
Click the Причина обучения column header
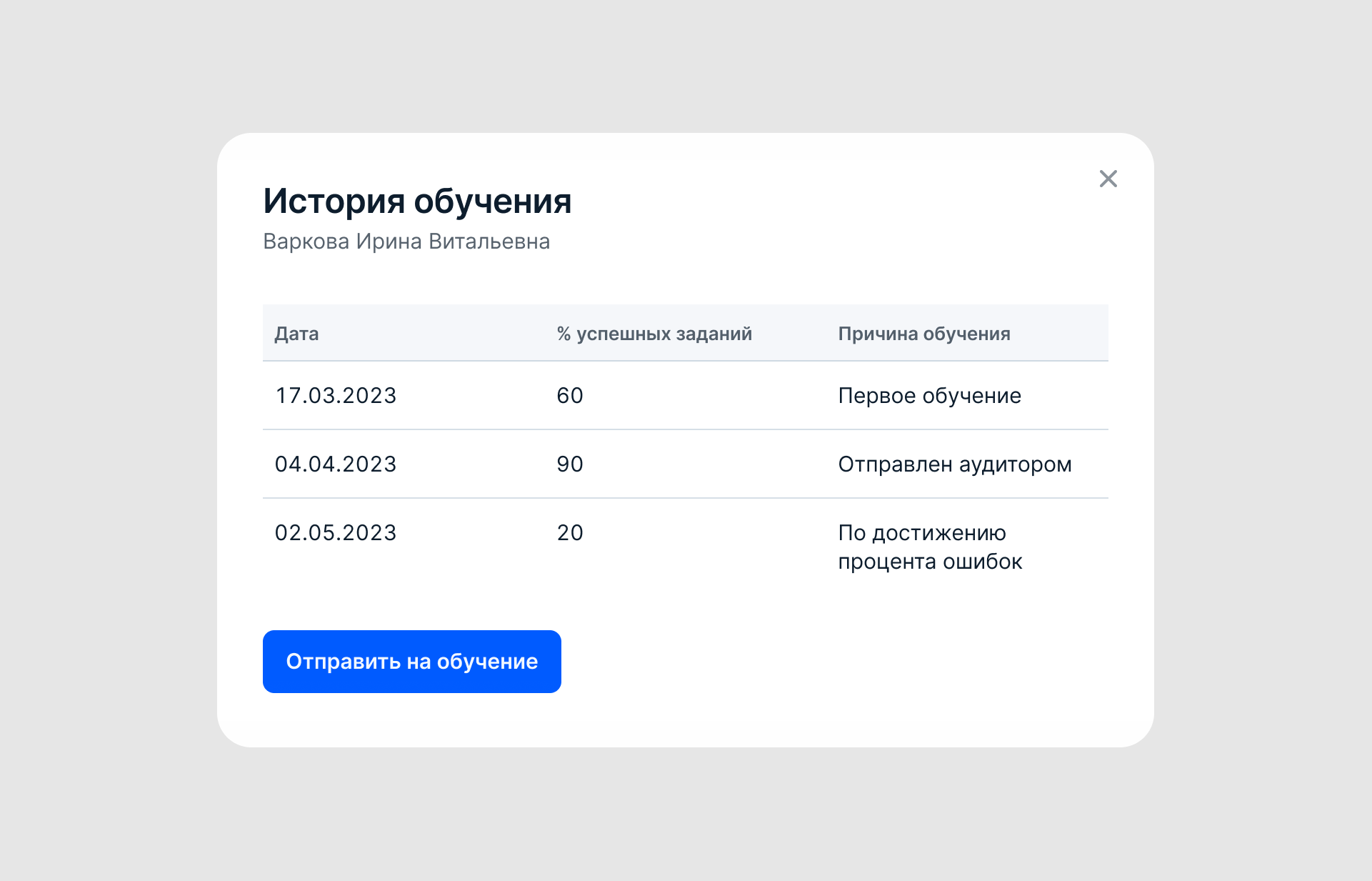click(923, 334)
